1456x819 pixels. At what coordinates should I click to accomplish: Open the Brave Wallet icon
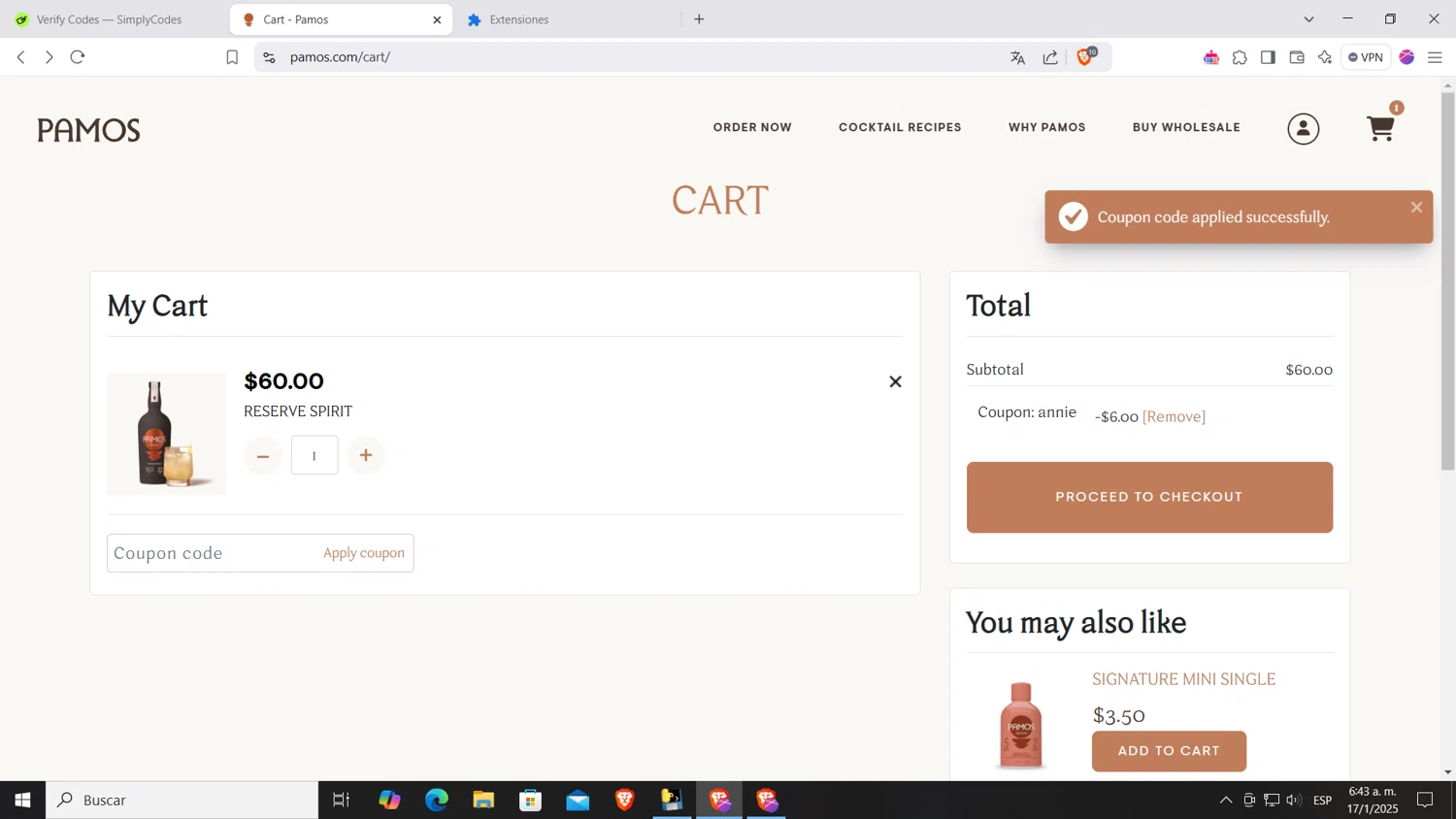pos(1296,57)
